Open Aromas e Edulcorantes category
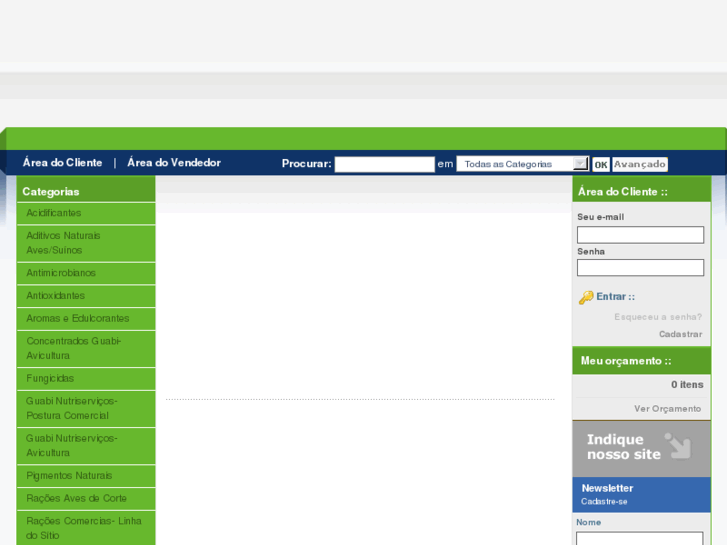This screenshot has height=545, width=727. tap(86, 319)
